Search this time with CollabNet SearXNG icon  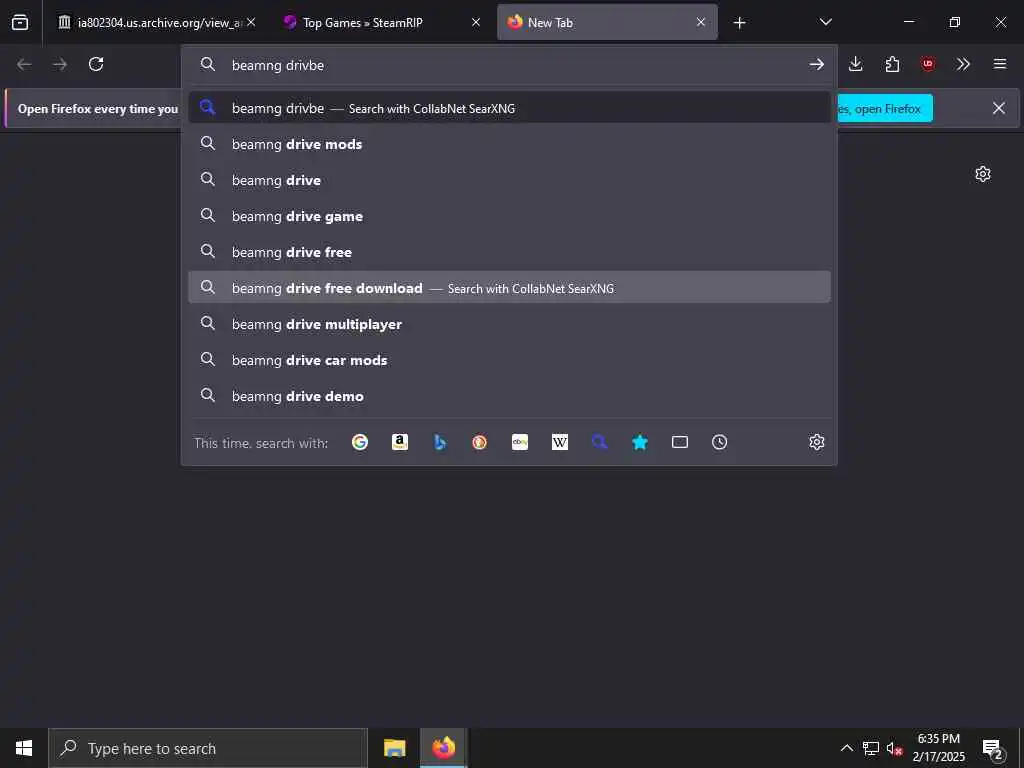click(600, 442)
